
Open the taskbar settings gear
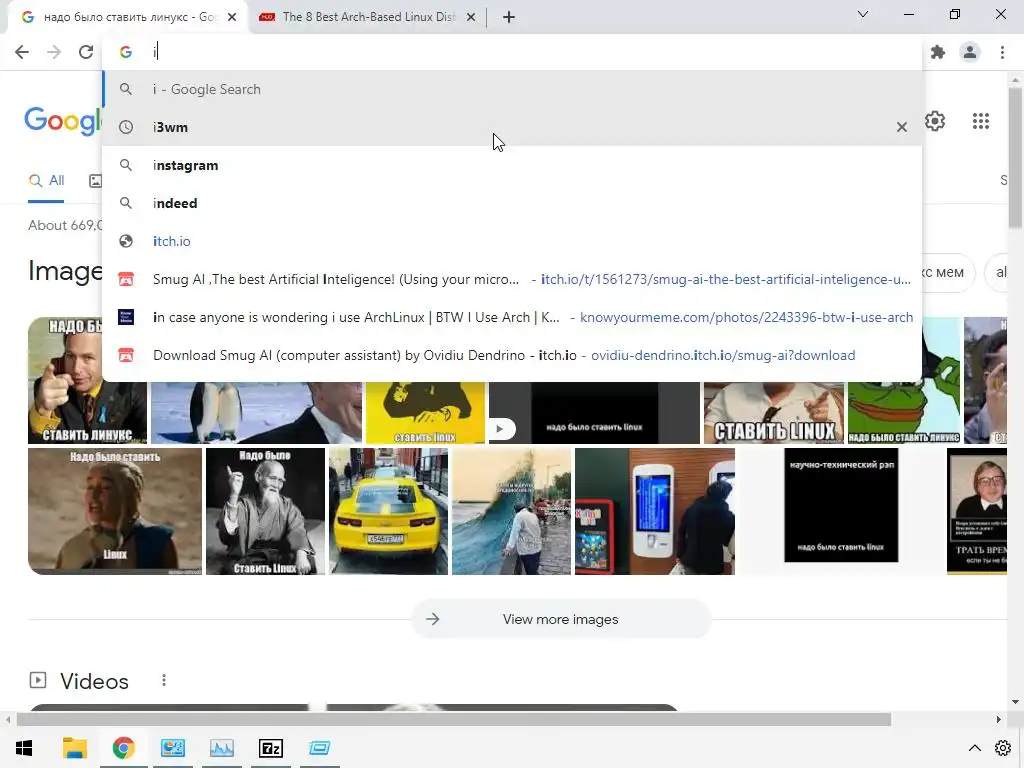click(1003, 748)
